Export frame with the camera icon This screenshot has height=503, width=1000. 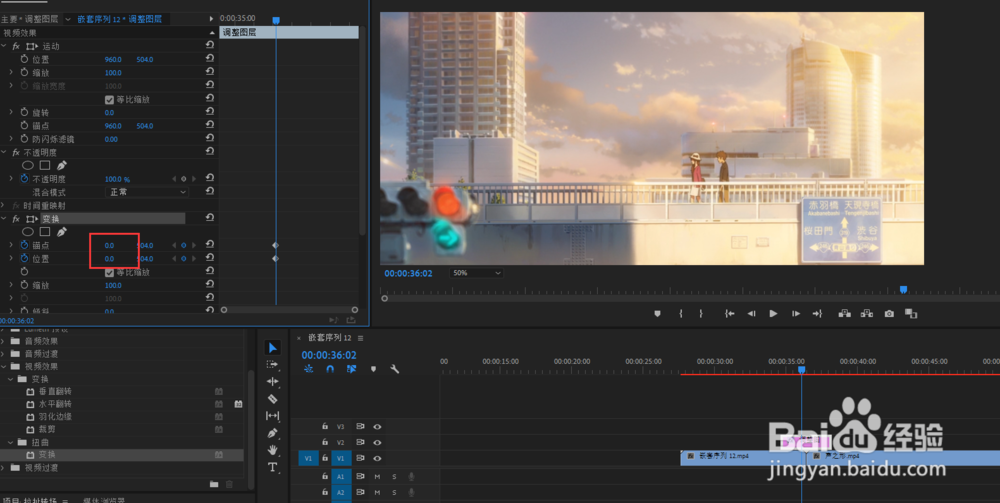tap(889, 314)
